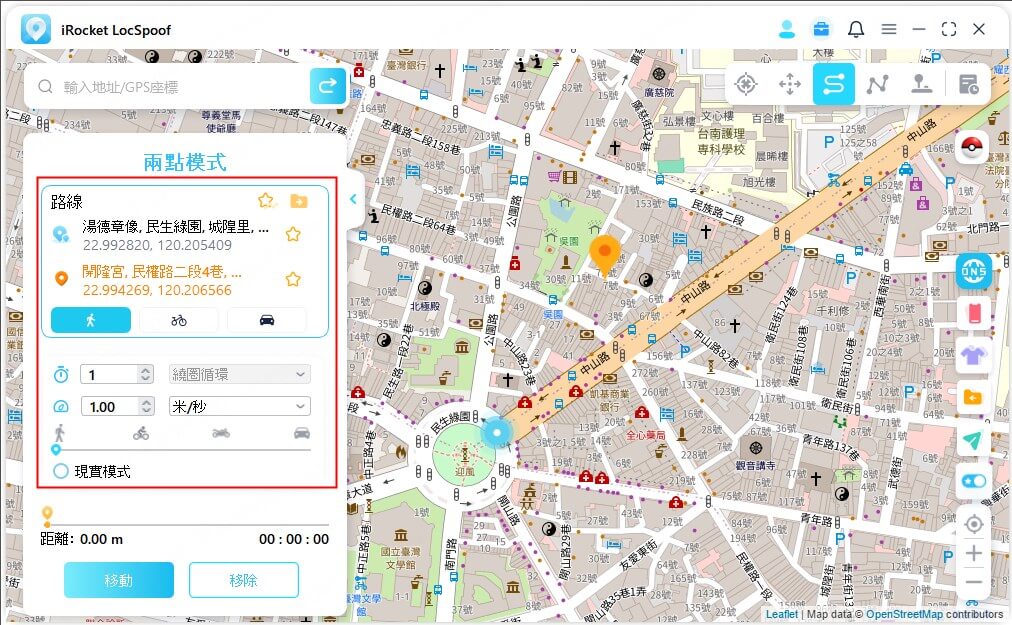Screen dimensions: 1012x625
Task: Select Jump Teleport mode arrows icon
Action: click(x=789, y=84)
